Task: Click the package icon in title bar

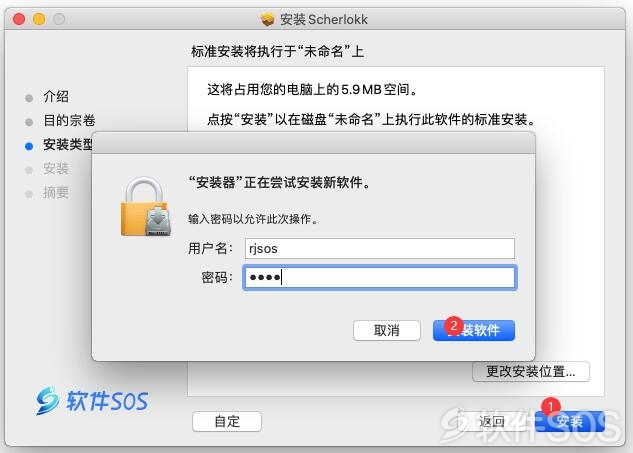Action: (267, 19)
